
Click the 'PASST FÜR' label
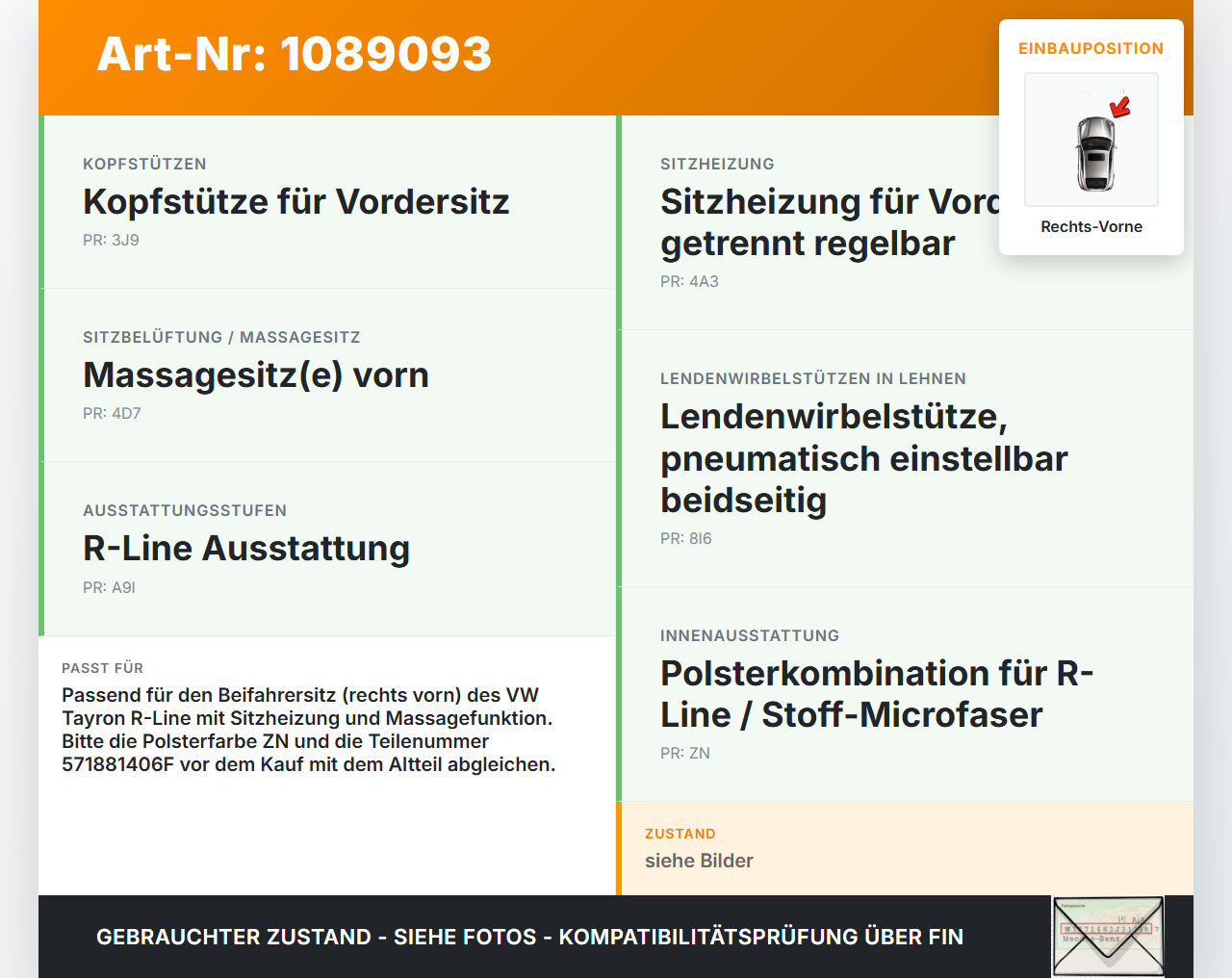tap(102, 668)
